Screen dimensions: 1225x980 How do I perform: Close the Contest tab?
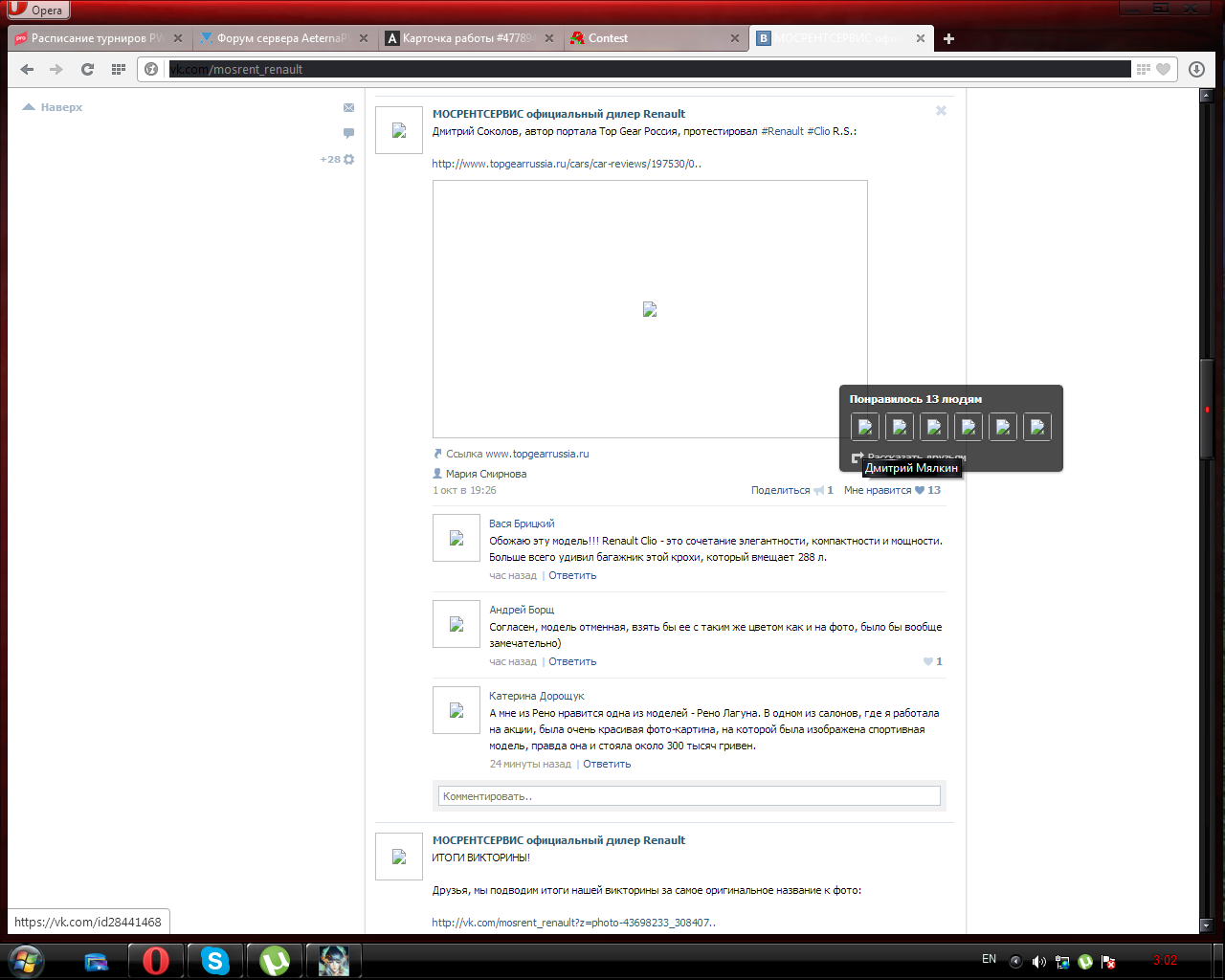pos(735,38)
